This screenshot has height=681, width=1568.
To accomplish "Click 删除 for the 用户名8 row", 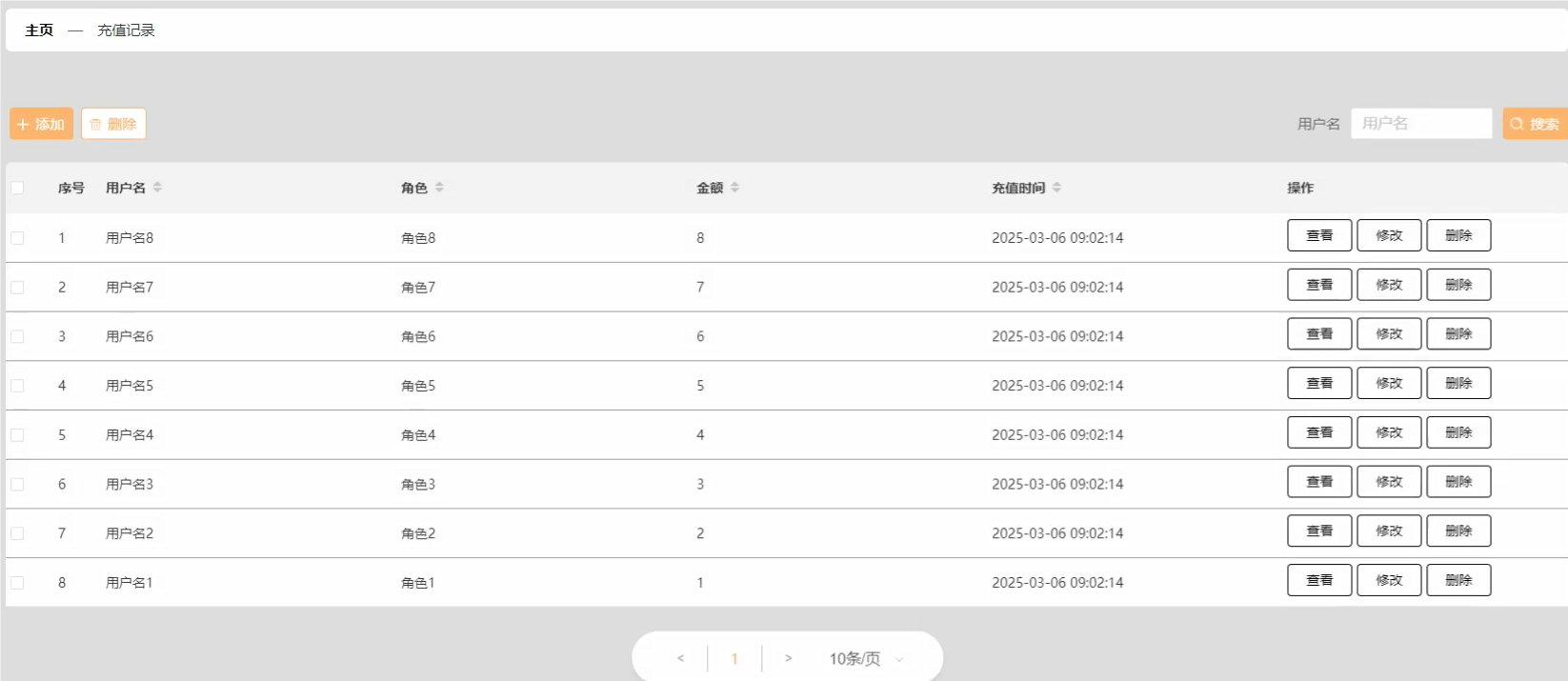I will (x=1458, y=235).
